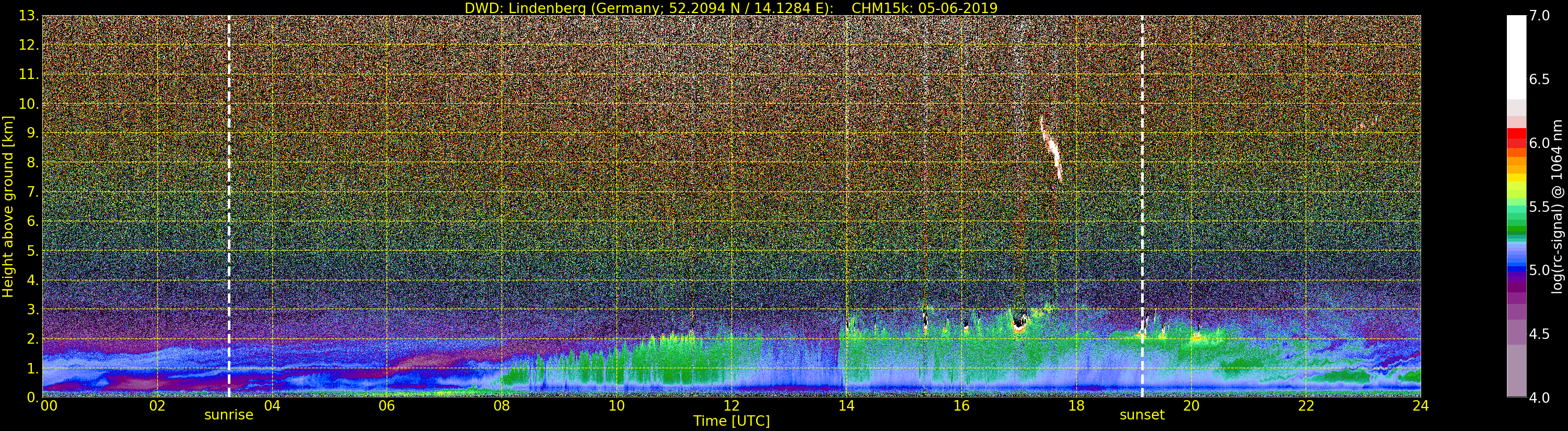Select the "log(rc-signal) @ 1064 nm" colorbar label
Viewport: 1568px width, 431px height.
point(1557,206)
